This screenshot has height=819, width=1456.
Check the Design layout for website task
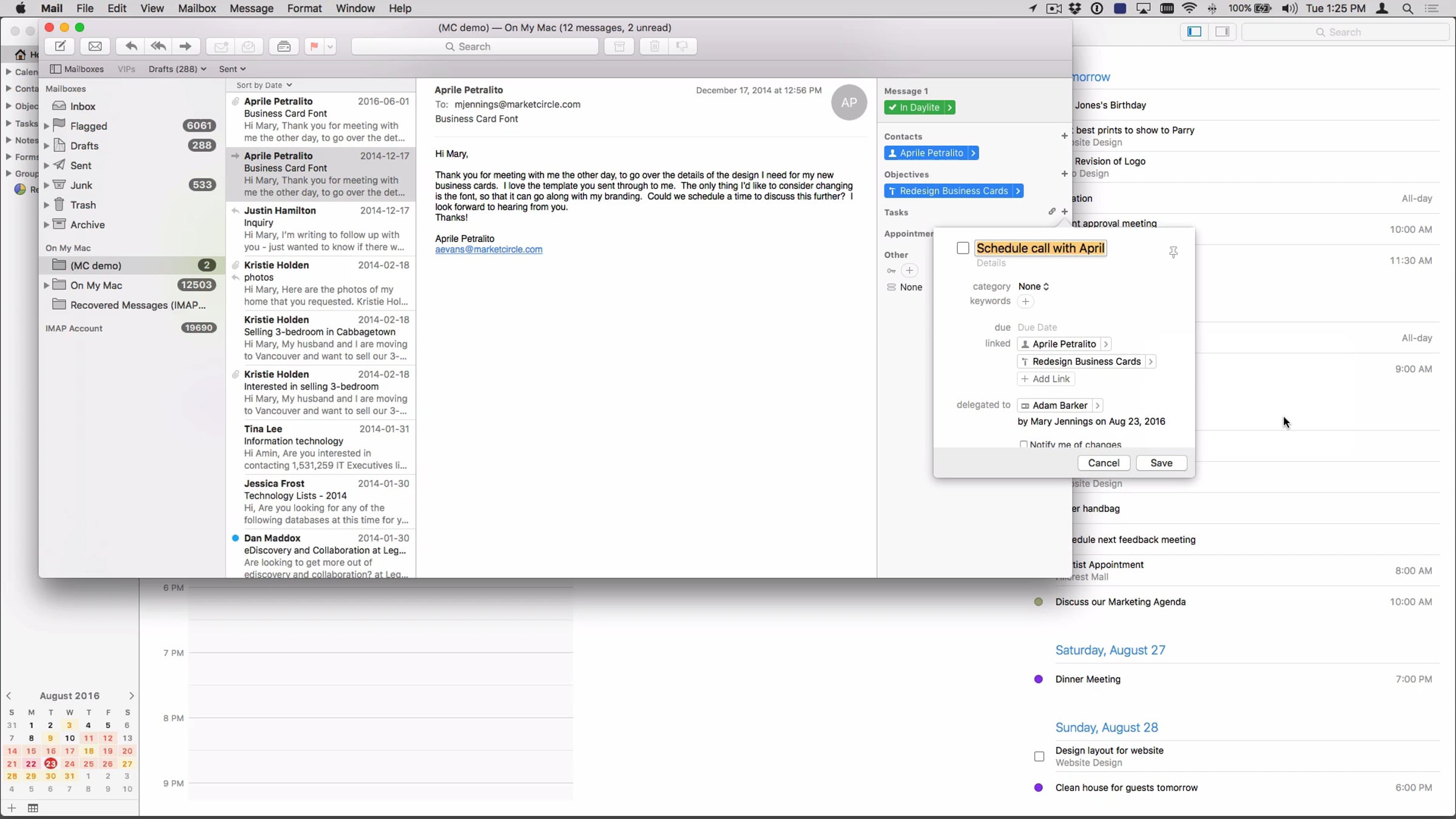pos(1039,757)
